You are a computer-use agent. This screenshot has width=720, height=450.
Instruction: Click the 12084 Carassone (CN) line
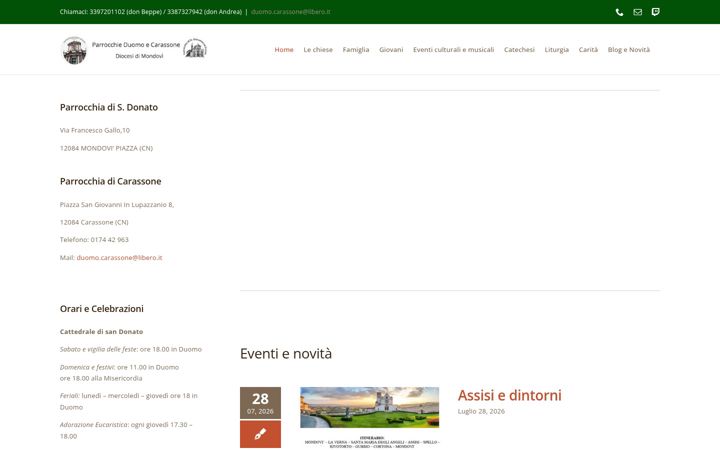94,222
